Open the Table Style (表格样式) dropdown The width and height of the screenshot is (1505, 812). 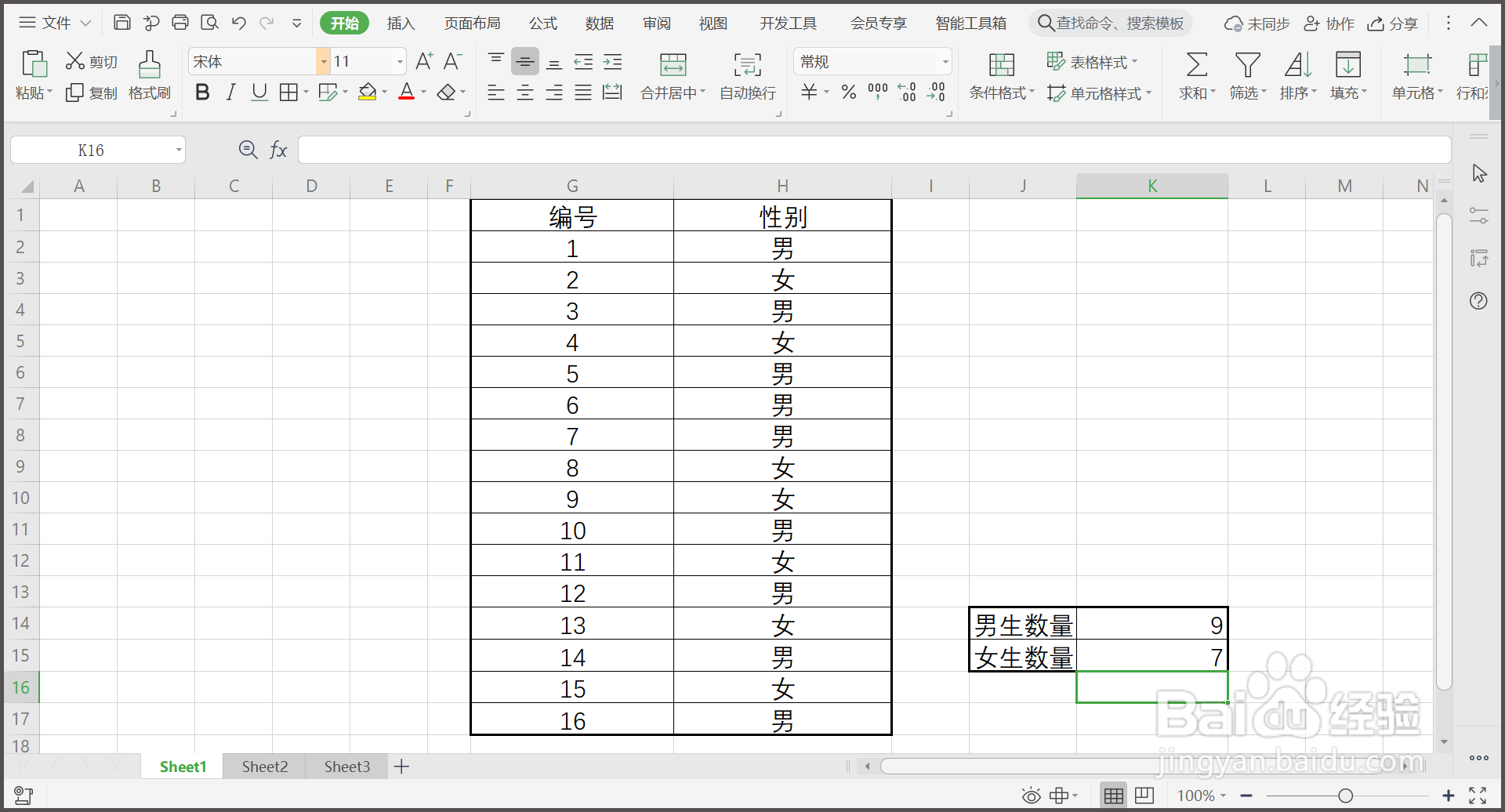tap(1093, 61)
